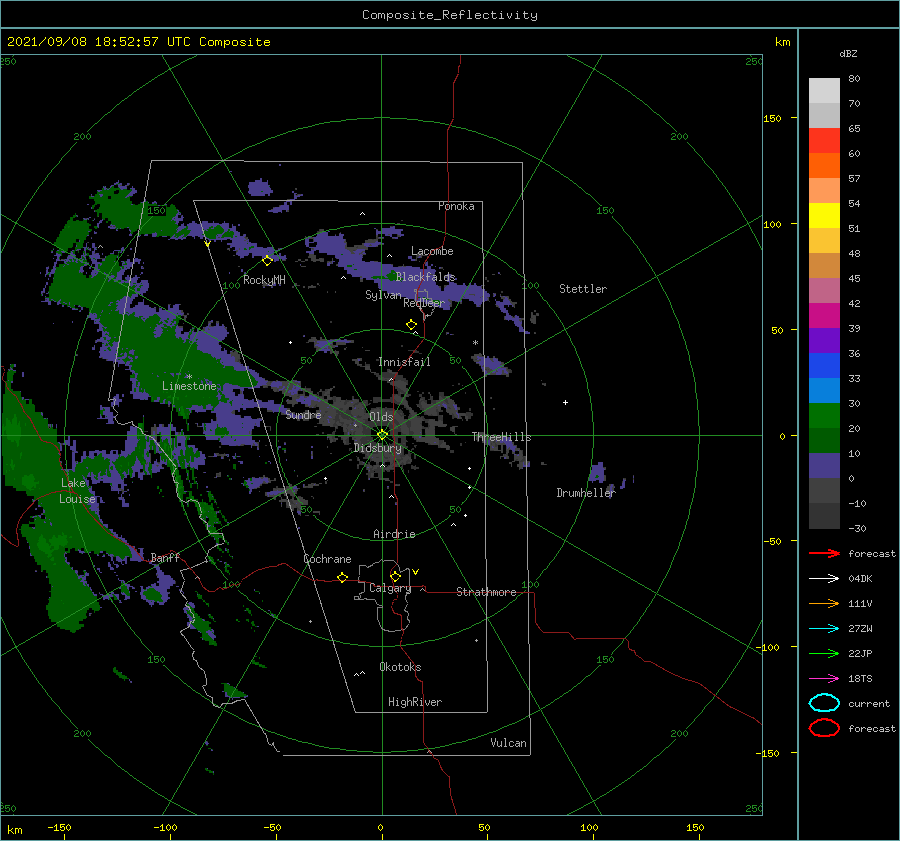Click the RedDeer label

point(424,303)
